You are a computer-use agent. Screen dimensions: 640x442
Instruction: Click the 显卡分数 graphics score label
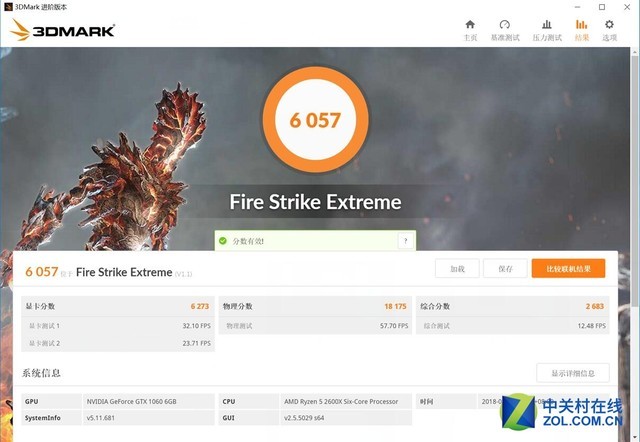40,306
